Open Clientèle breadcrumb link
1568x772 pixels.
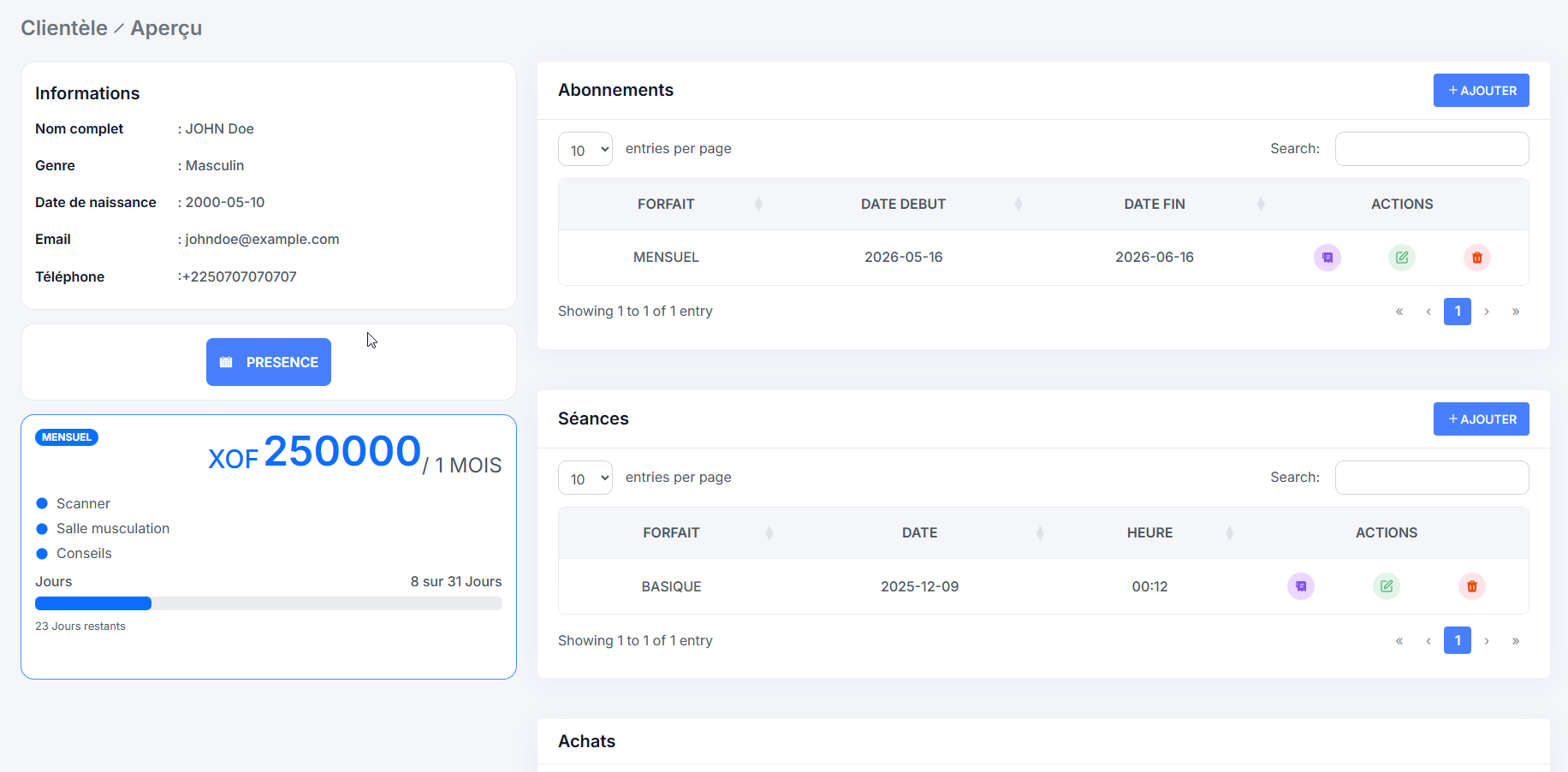pos(64,28)
